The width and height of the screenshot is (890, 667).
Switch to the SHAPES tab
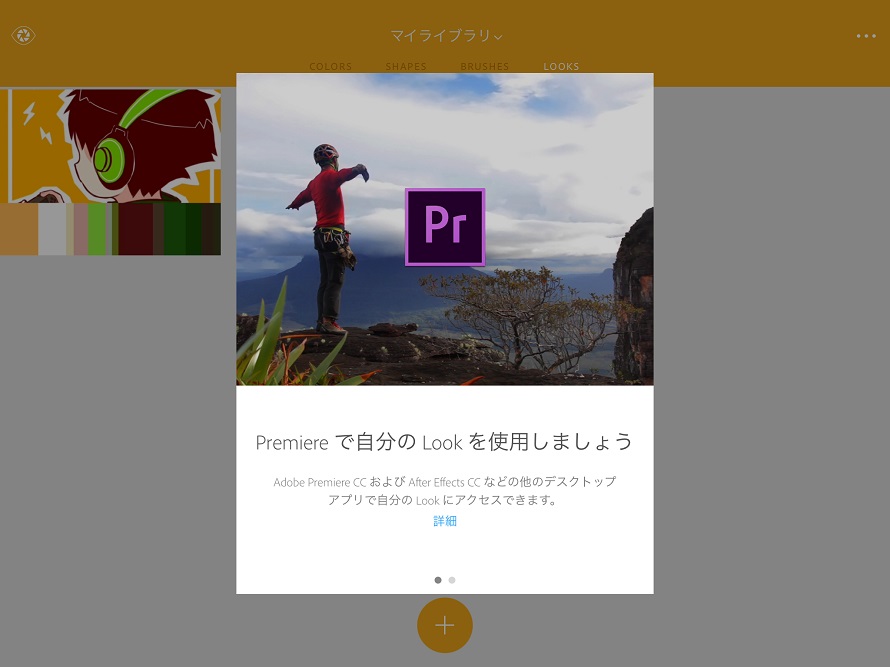point(406,66)
